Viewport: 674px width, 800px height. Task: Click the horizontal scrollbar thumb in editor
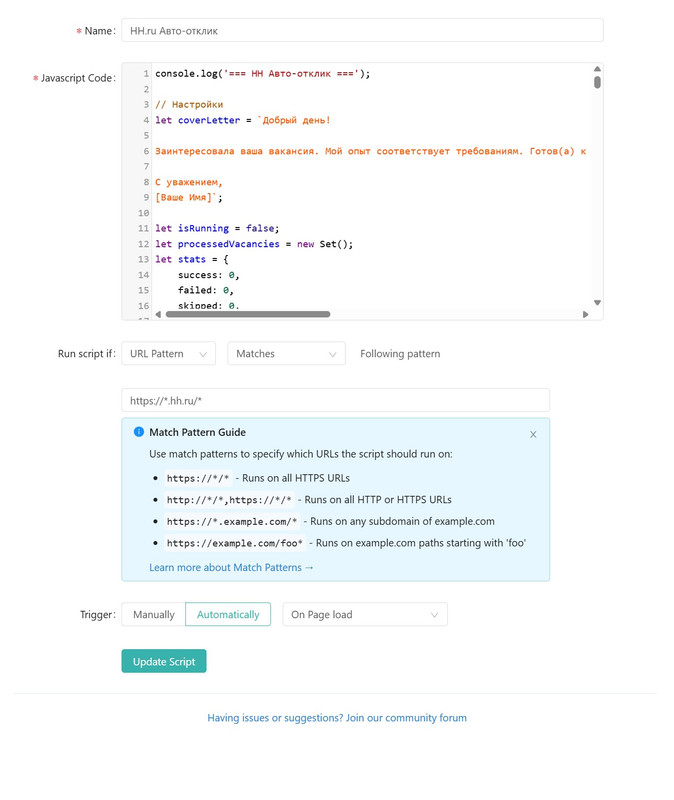point(248,314)
